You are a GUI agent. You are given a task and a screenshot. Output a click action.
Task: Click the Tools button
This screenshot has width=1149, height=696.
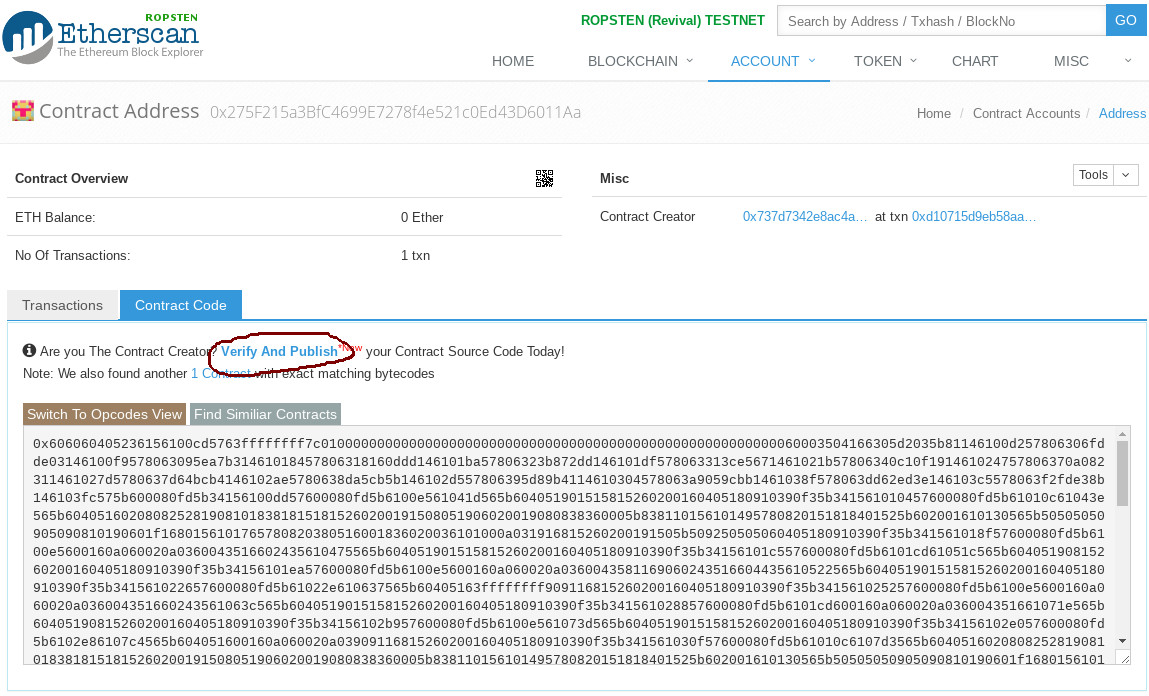[1093, 175]
